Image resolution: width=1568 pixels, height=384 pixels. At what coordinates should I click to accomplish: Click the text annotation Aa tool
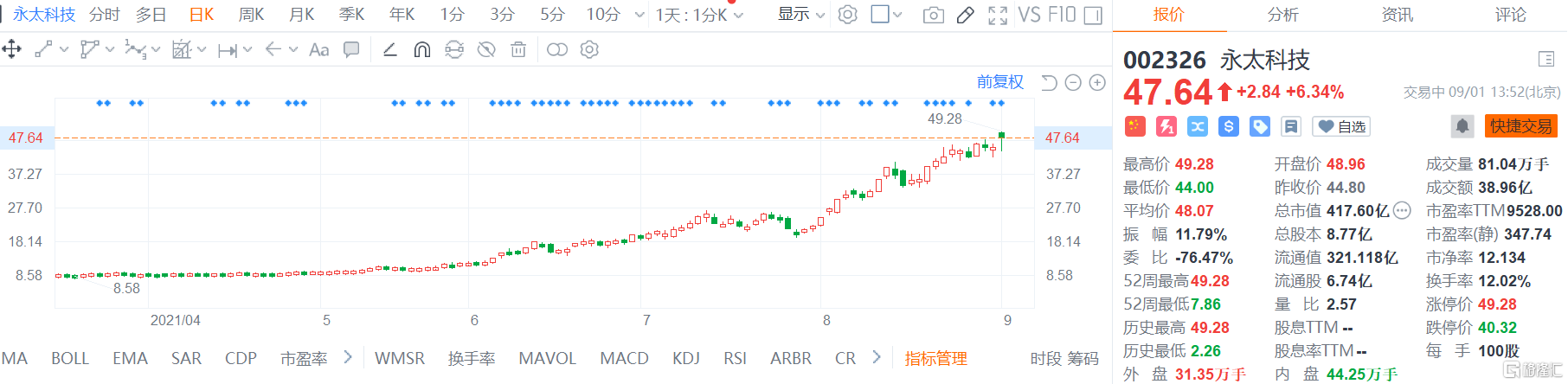[318, 50]
